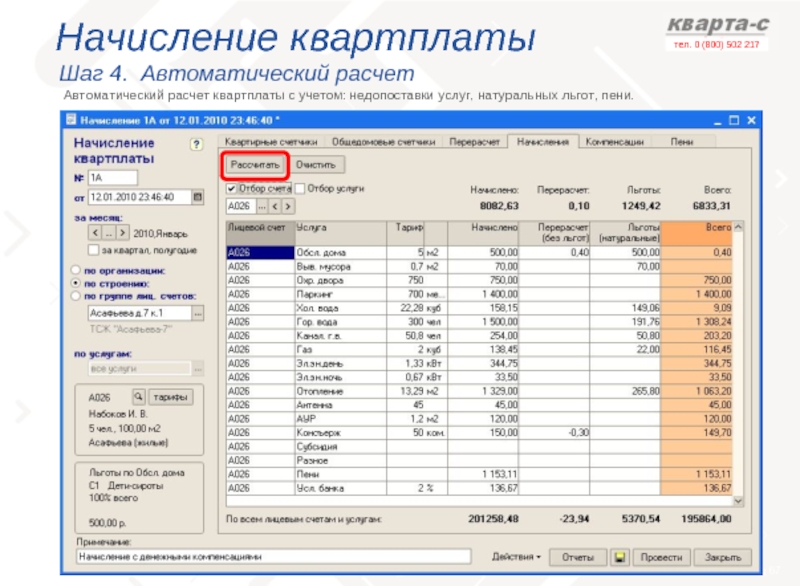Click the save diskette icon
Screen dimensions: 800x586
[x=620, y=557]
